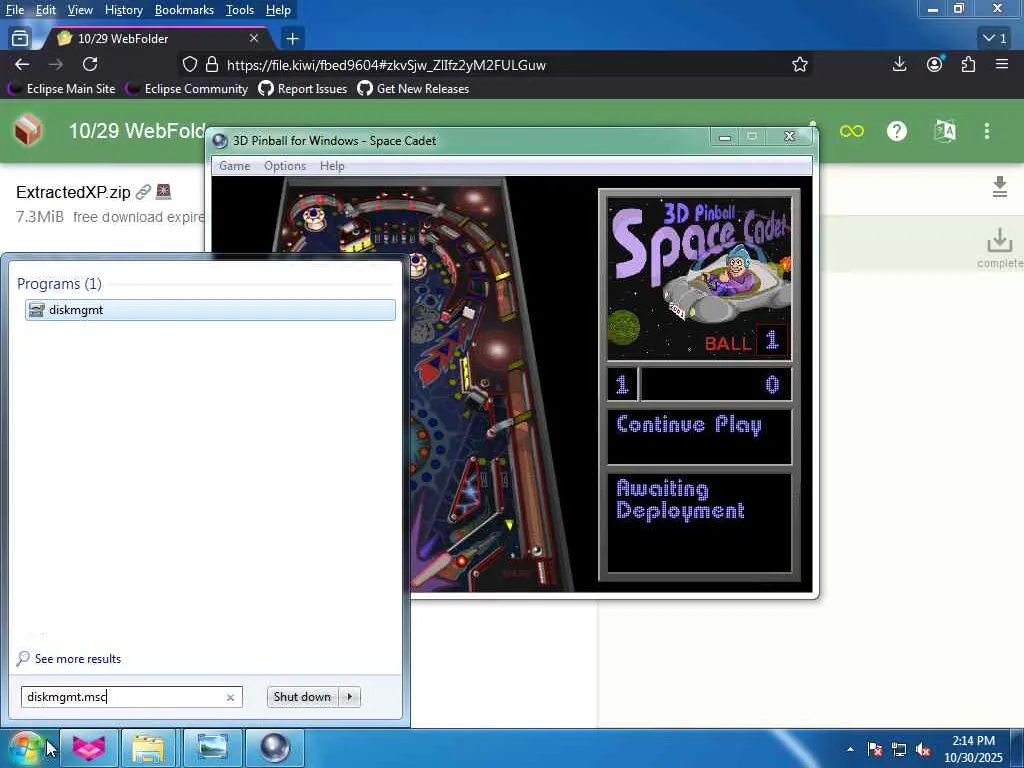Close the 10/29 WebFolder tab

click(x=254, y=39)
